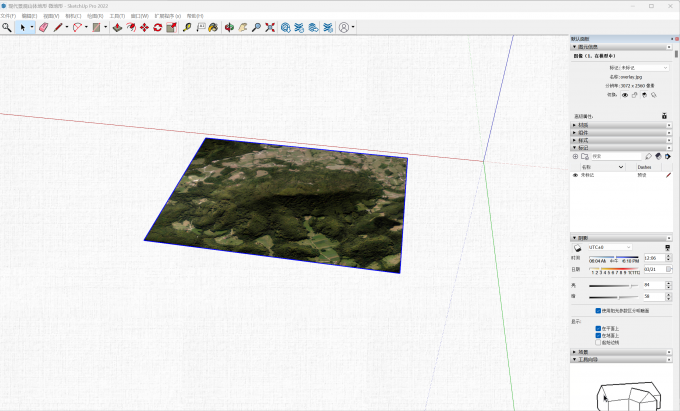This screenshot has width=680, height=411.
Task: Open the Tools menu
Action: [x=117, y=16]
